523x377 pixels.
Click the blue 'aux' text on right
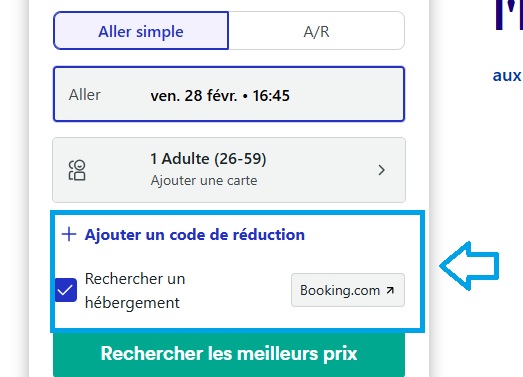coord(507,76)
